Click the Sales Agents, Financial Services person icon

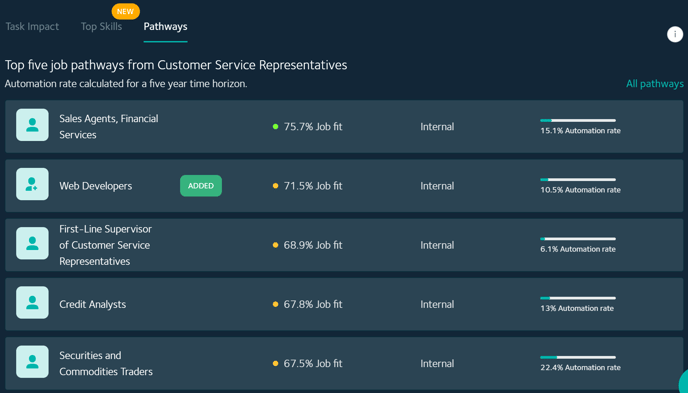tap(32, 125)
